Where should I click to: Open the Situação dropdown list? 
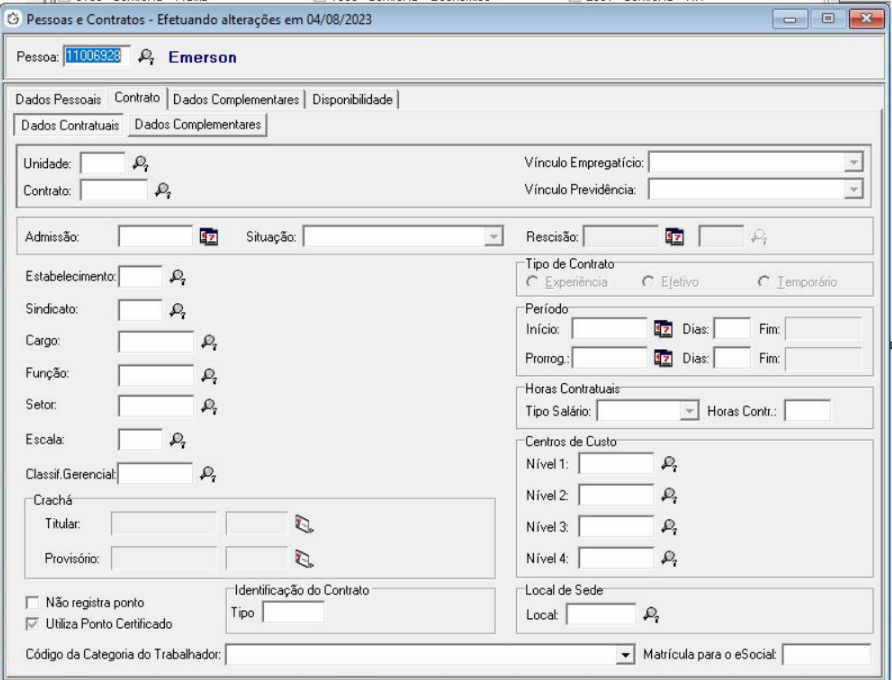click(x=492, y=237)
